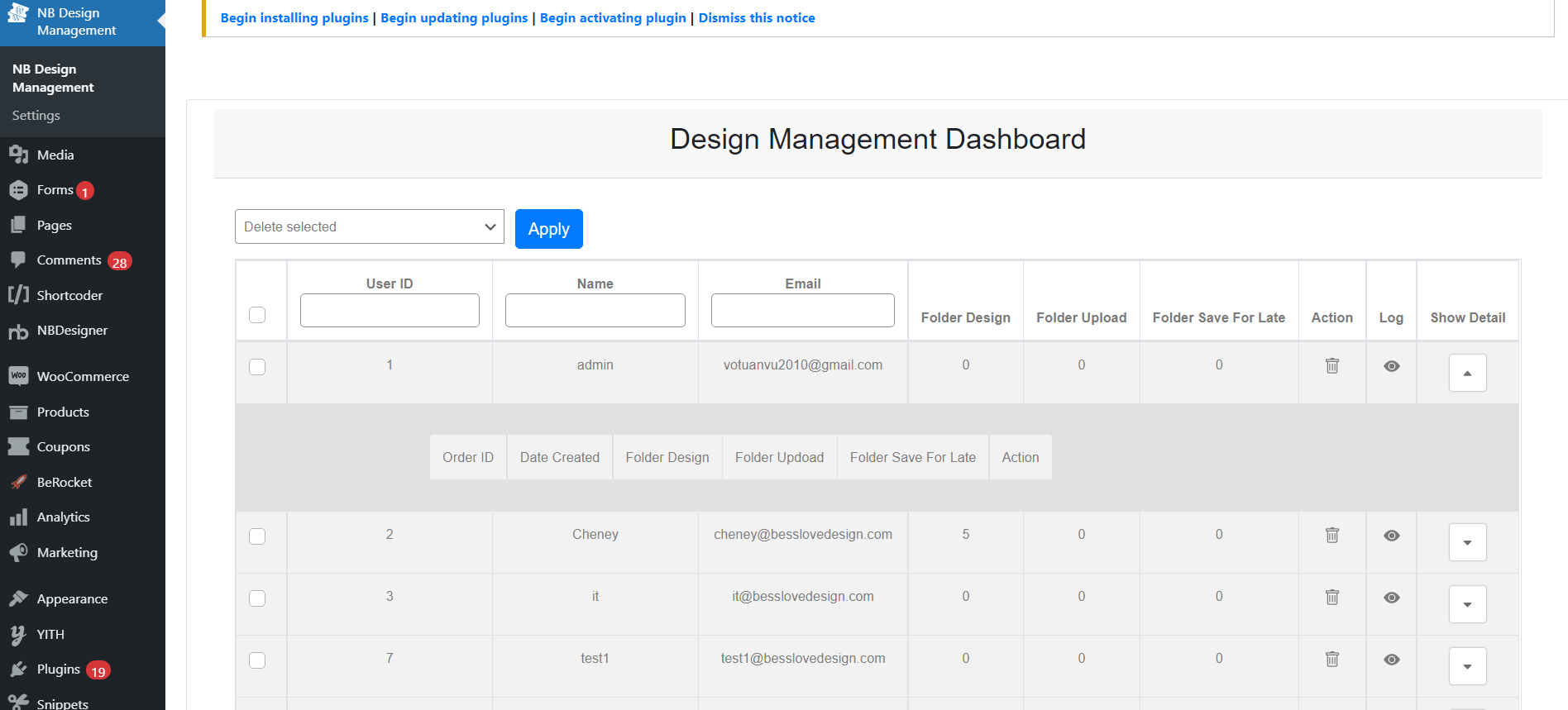
Task: Check the checkbox for user Cheney
Action: pyautogui.click(x=257, y=536)
